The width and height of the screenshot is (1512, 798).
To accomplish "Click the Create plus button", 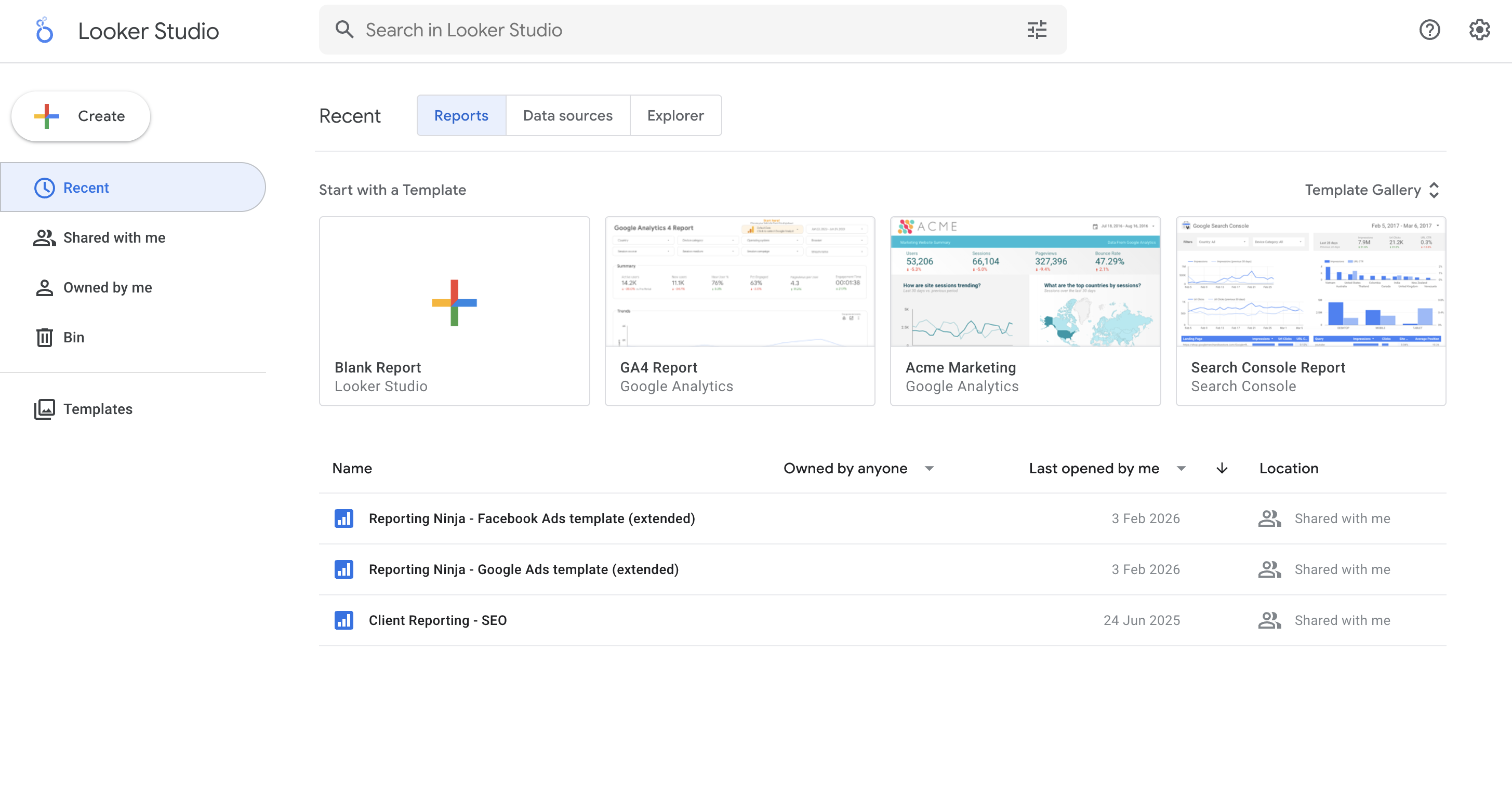I will coord(81,116).
